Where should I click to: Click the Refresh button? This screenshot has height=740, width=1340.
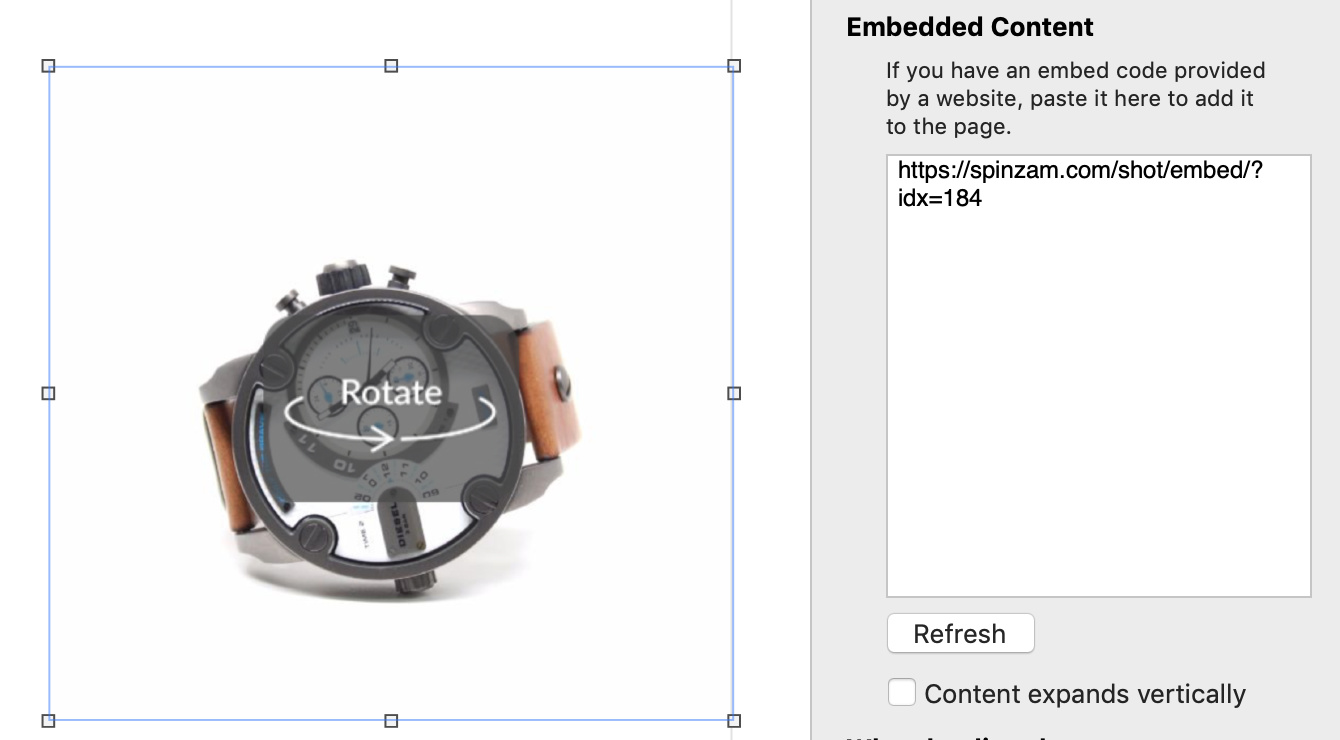[960, 634]
